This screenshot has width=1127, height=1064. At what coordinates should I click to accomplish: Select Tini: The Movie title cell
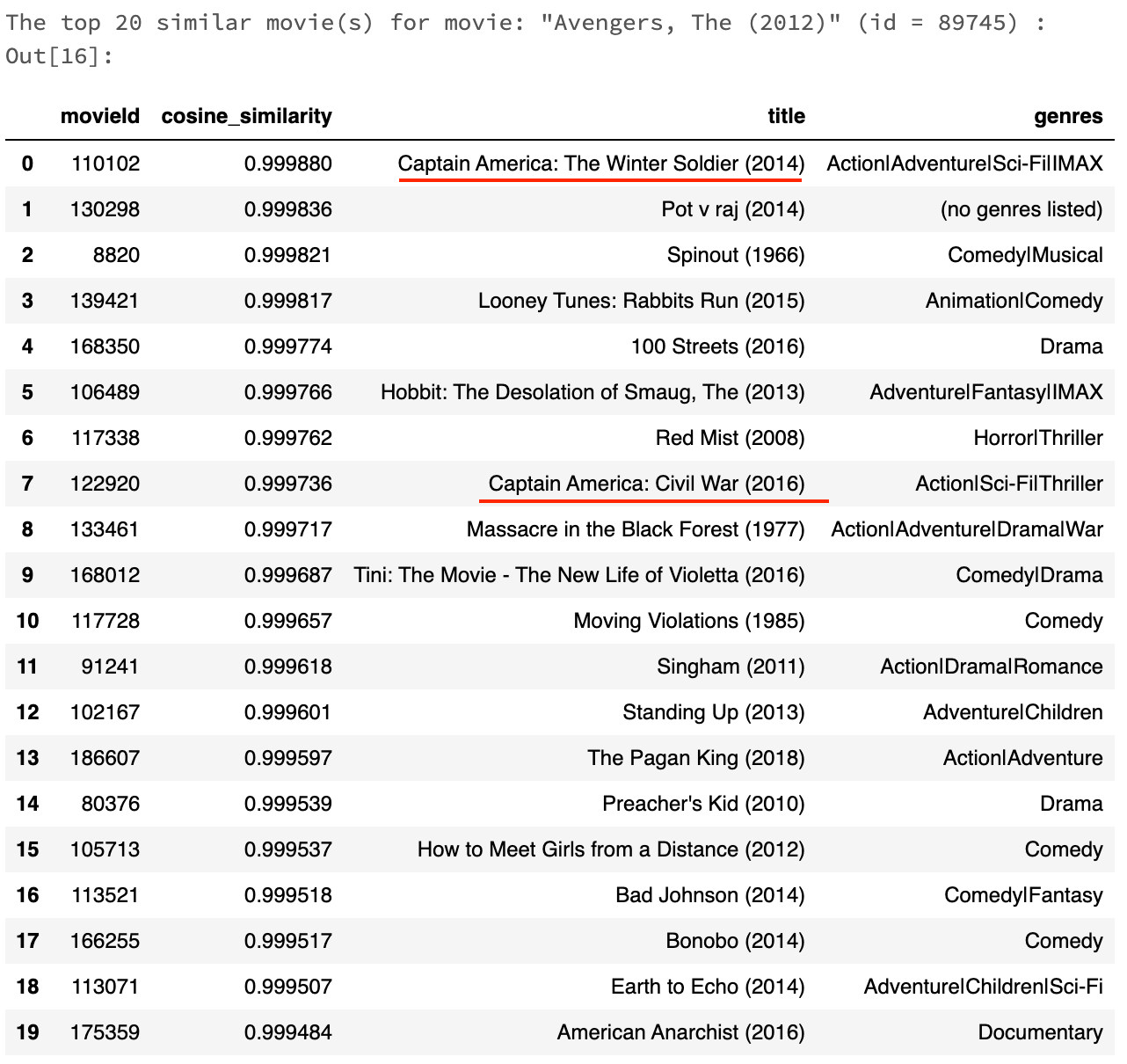(579, 575)
